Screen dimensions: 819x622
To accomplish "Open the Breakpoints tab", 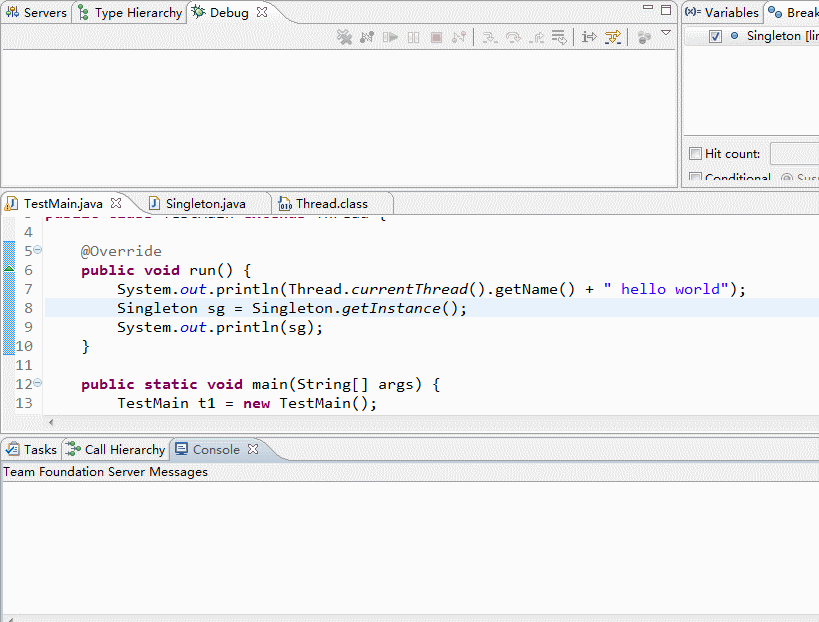I will (794, 13).
